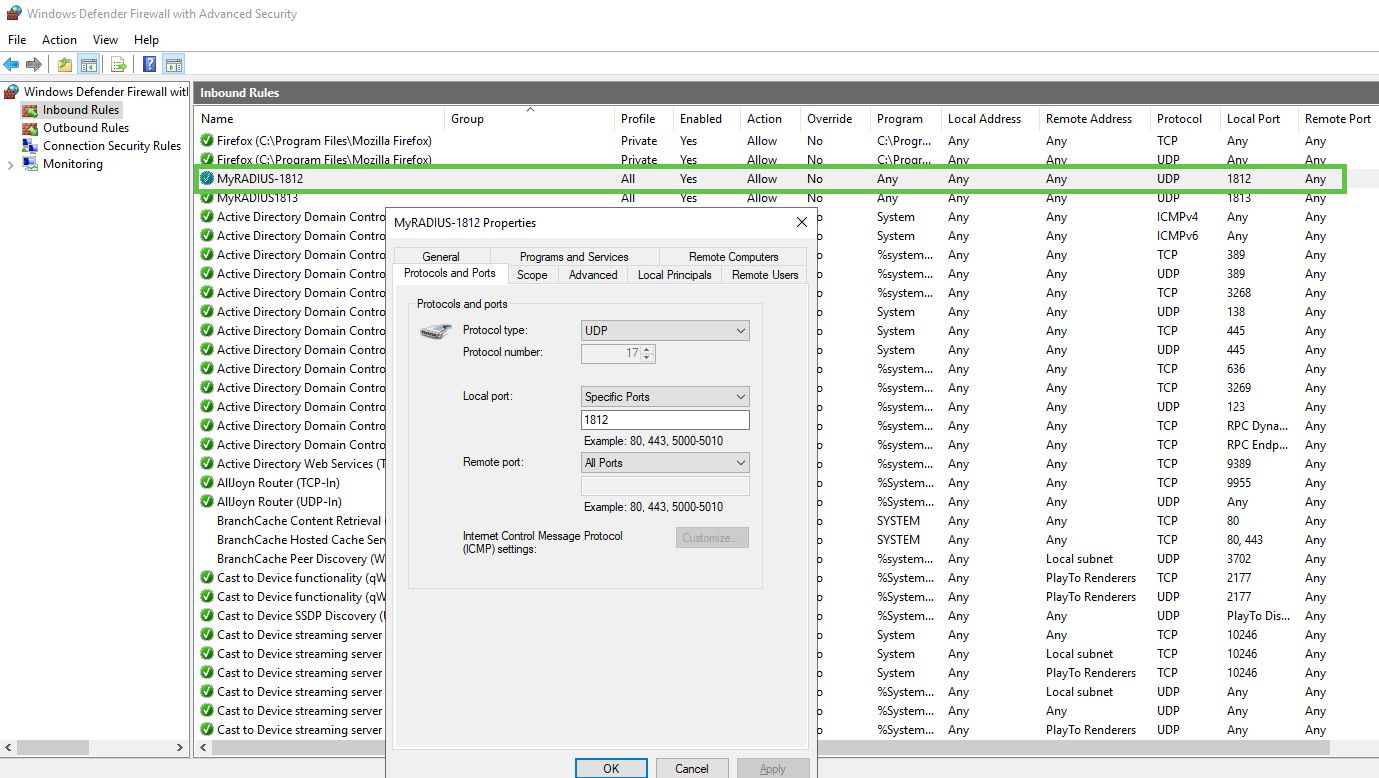The height and width of the screenshot is (778, 1379).
Task: Switch to the Scope tab
Action: [x=532, y=275]
